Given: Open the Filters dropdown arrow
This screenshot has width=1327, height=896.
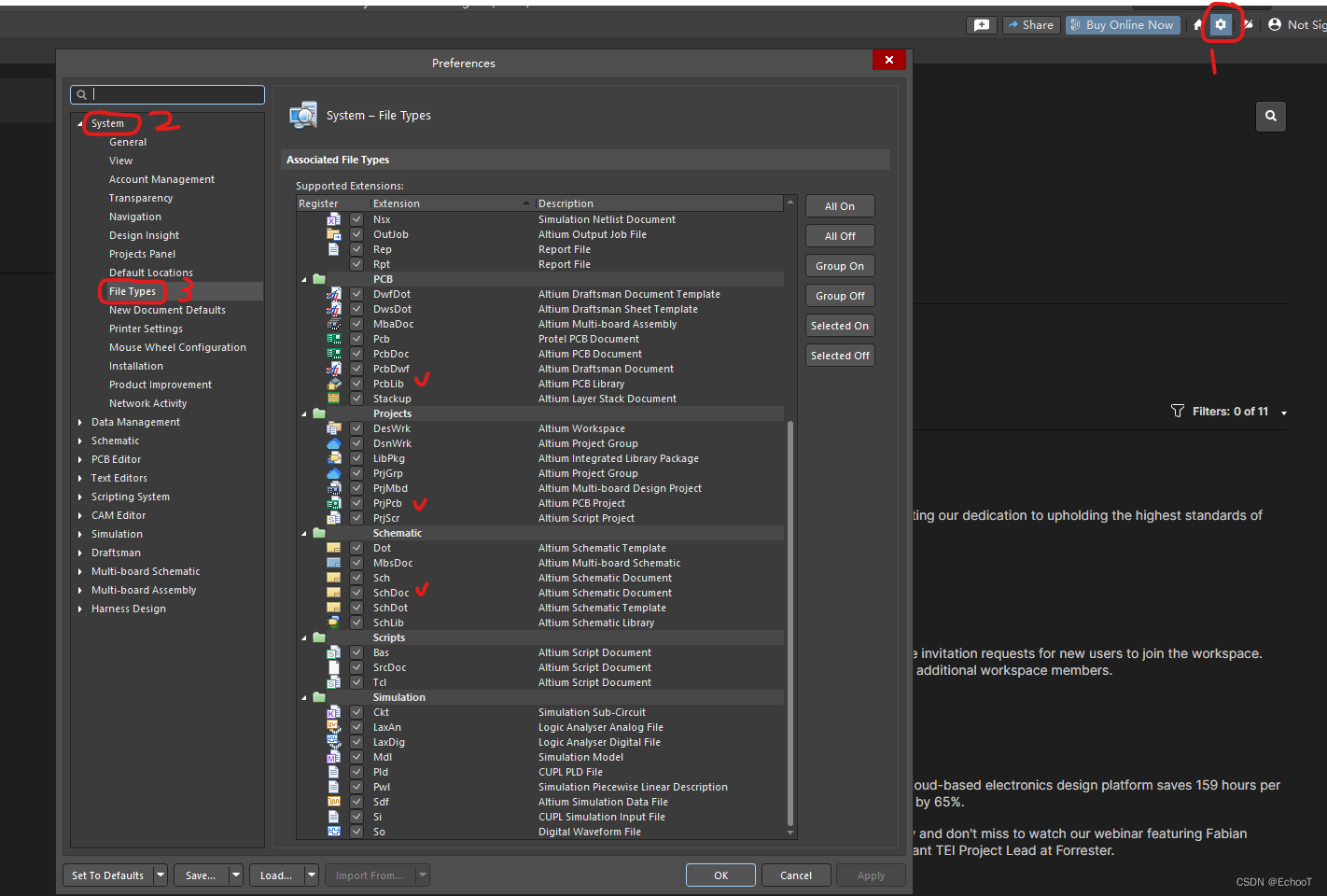Looking at the screenshot, I should pos(1284,413).
